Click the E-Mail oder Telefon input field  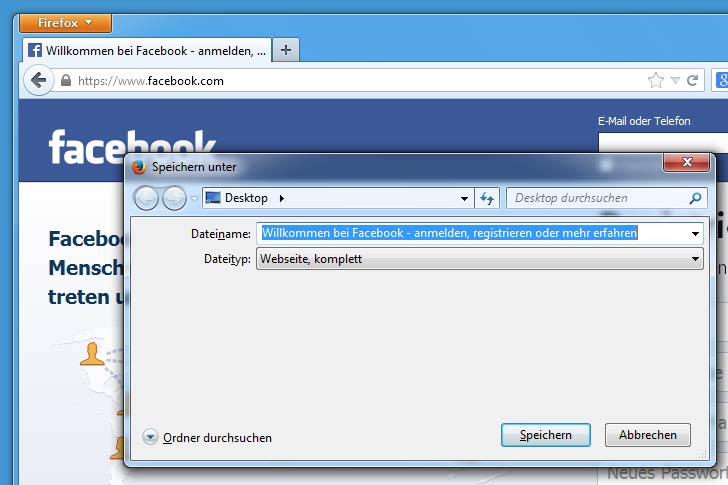663,142
